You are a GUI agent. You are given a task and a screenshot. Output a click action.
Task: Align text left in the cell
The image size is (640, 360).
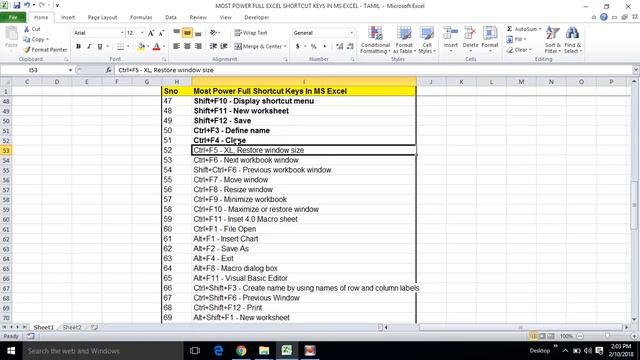coord(176,47)
